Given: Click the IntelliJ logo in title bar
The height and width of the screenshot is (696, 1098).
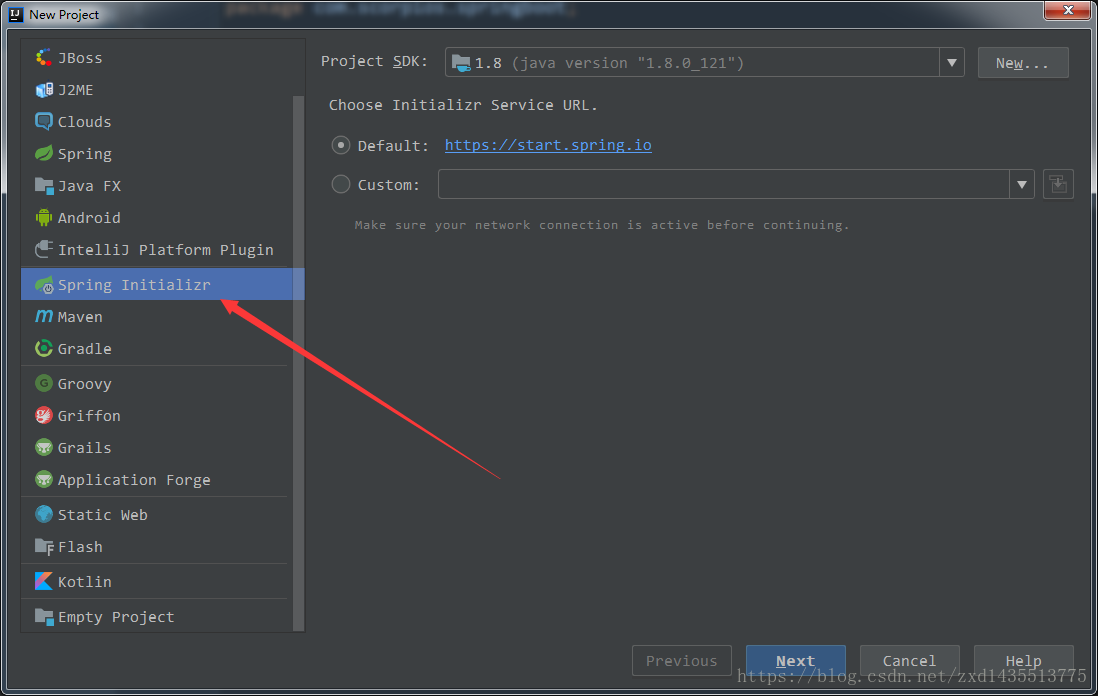Looking at the screenshot, I should pos(15,14).
